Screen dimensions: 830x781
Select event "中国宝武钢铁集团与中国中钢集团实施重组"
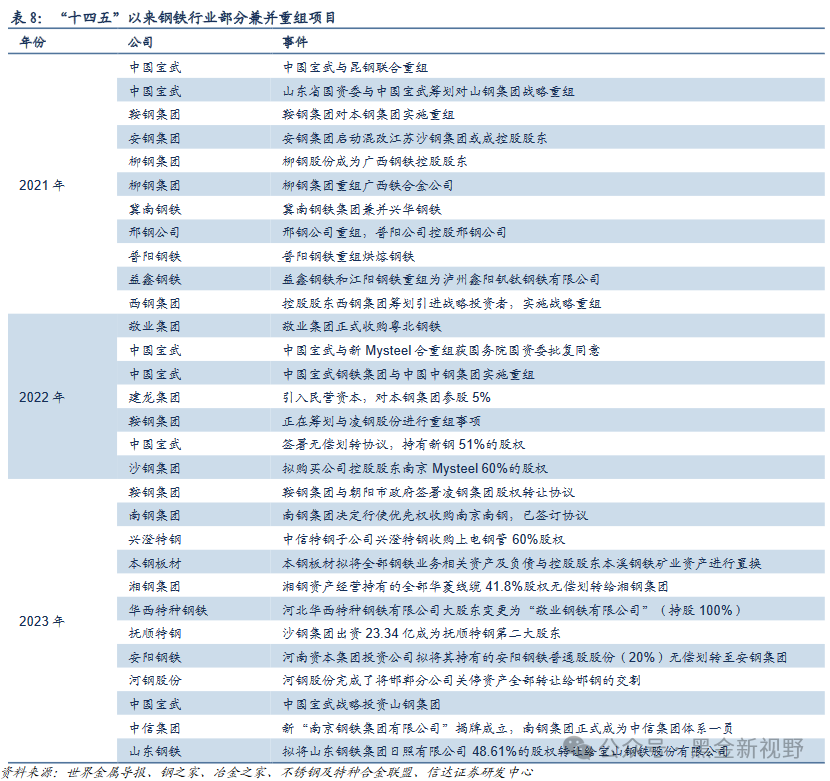tap(408, 374)
